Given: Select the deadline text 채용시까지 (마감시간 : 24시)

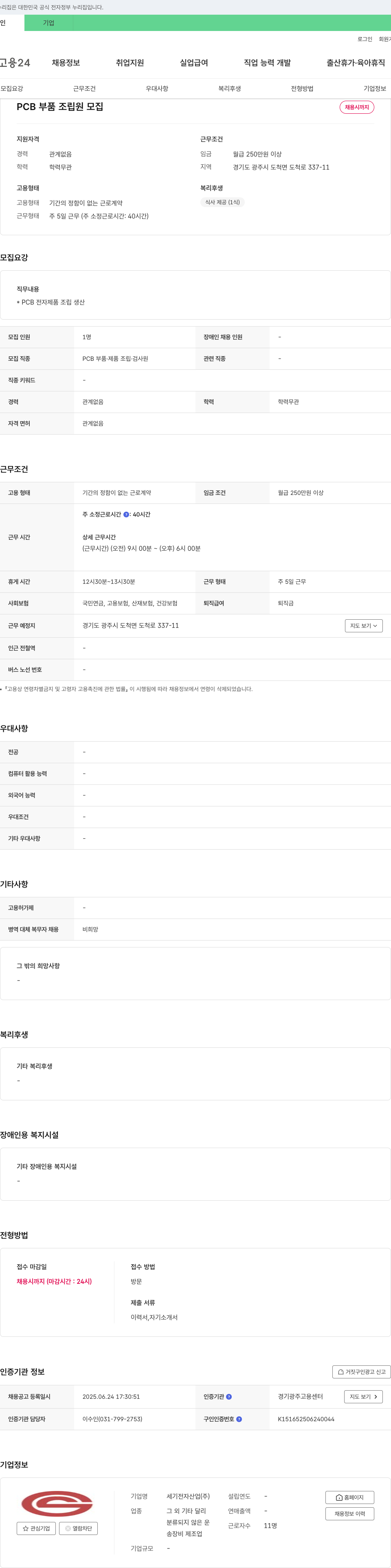Looking at the screenshot, I should click(x=54, y=1281).
